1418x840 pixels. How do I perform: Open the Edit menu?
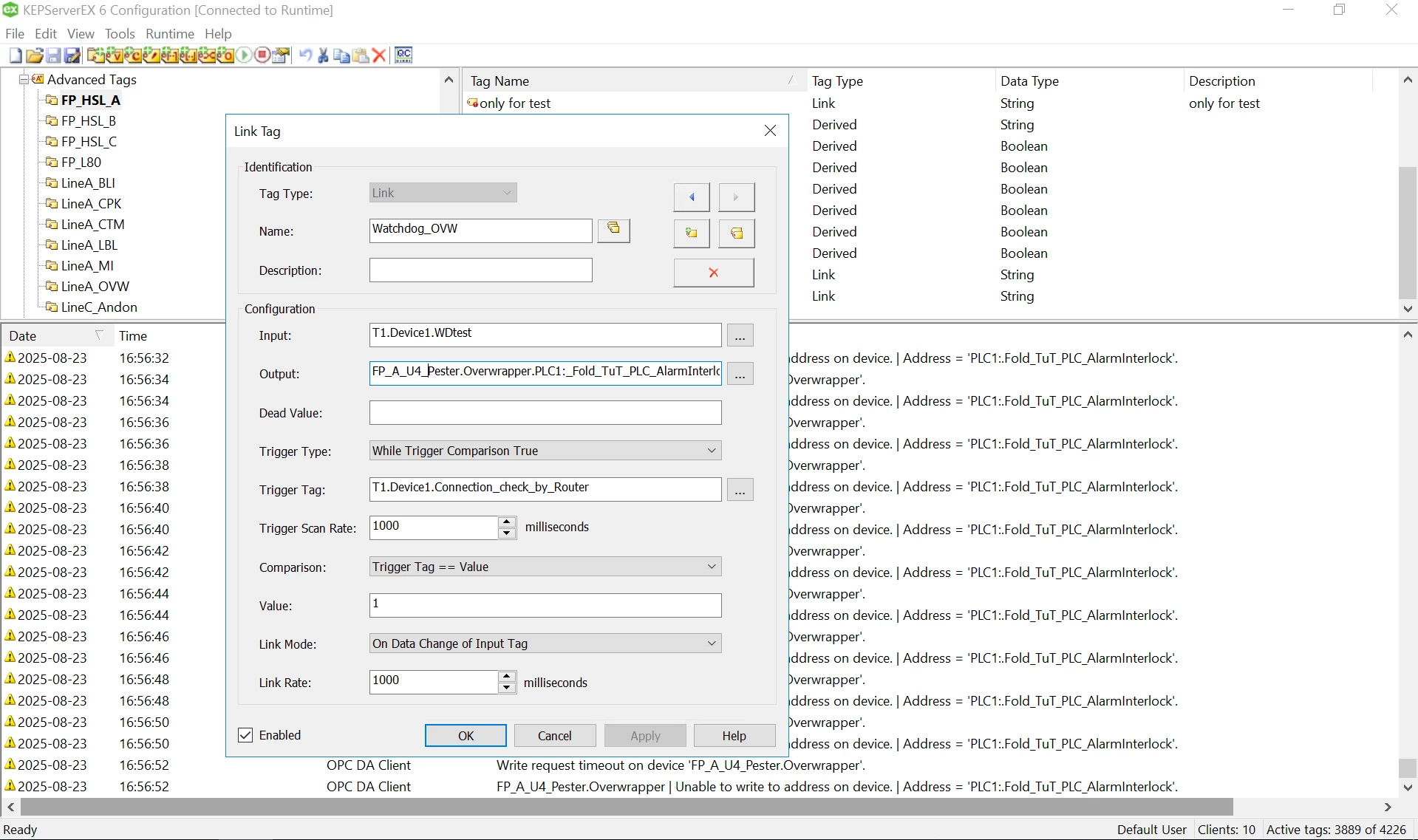(46, 34)
